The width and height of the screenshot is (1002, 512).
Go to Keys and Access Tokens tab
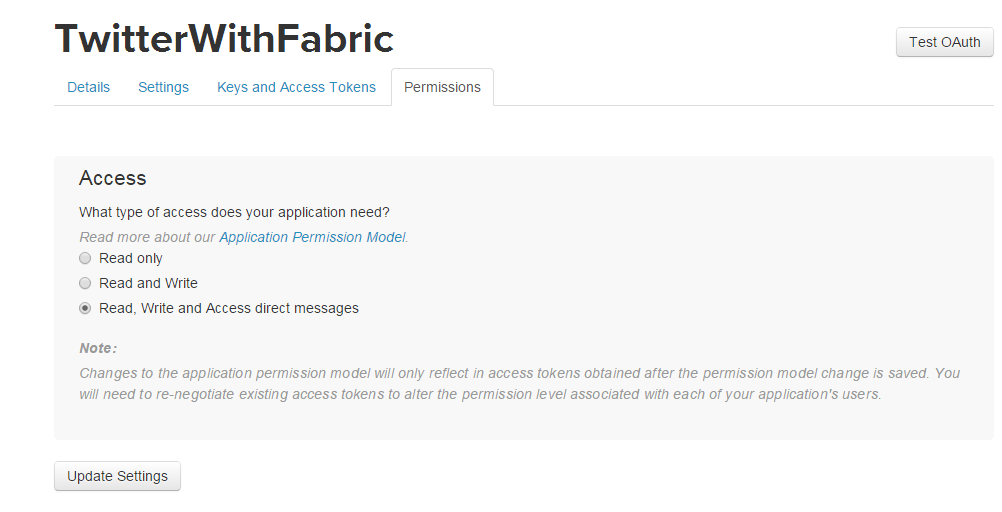click(x=296, y=87)
